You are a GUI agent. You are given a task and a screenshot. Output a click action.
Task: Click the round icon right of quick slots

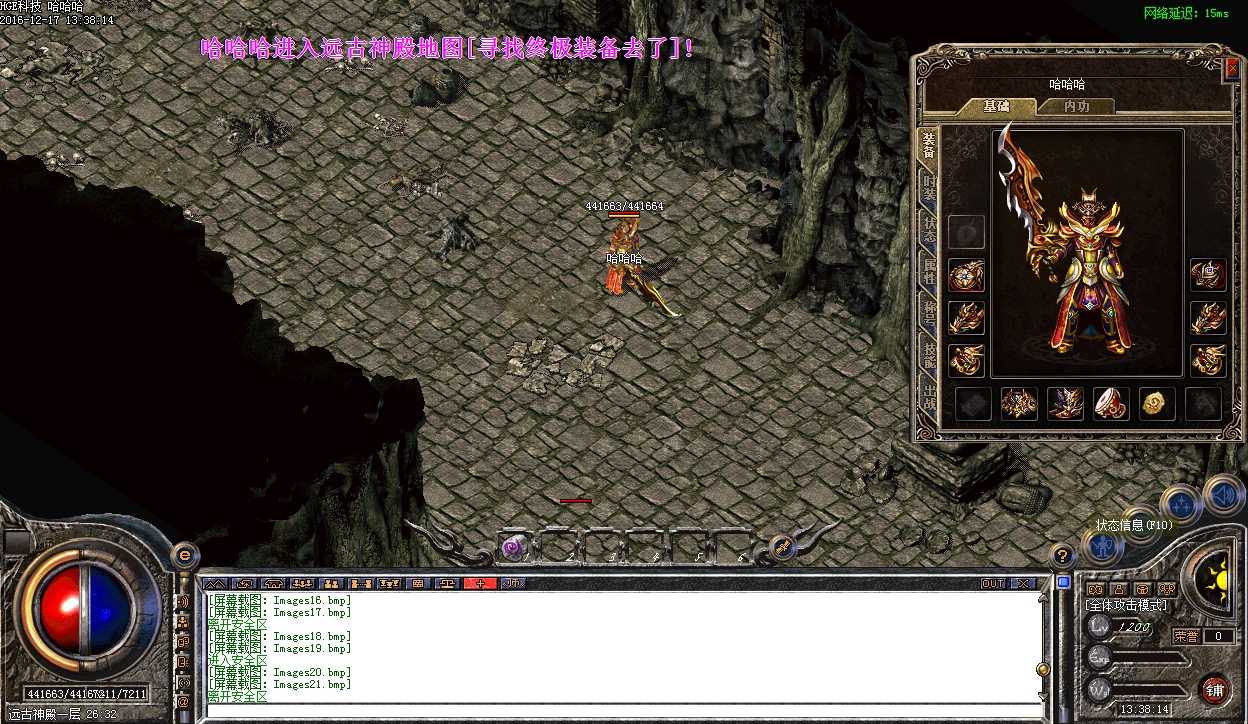coord(782,547)
